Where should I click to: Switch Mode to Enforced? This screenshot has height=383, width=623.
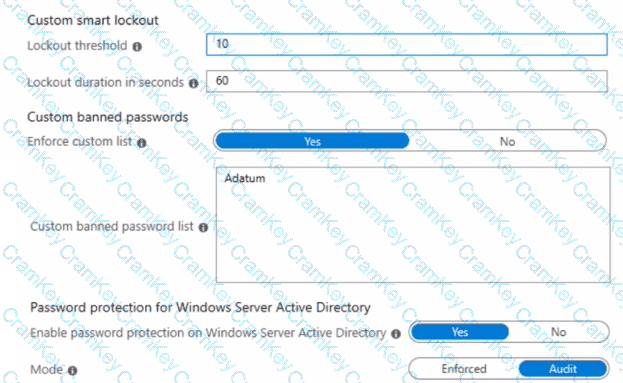(x=464, y=369)
